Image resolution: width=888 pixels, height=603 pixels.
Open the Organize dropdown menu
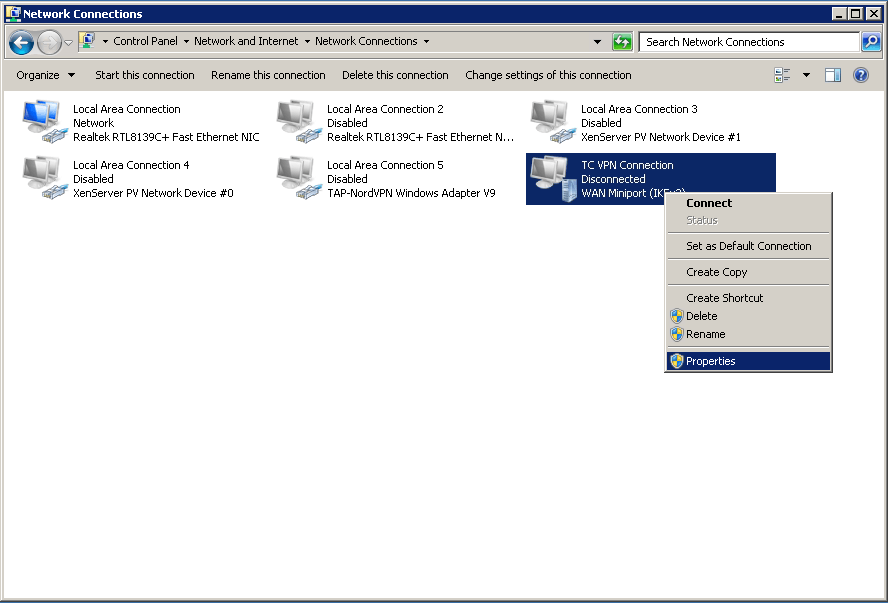coord(45,75)
